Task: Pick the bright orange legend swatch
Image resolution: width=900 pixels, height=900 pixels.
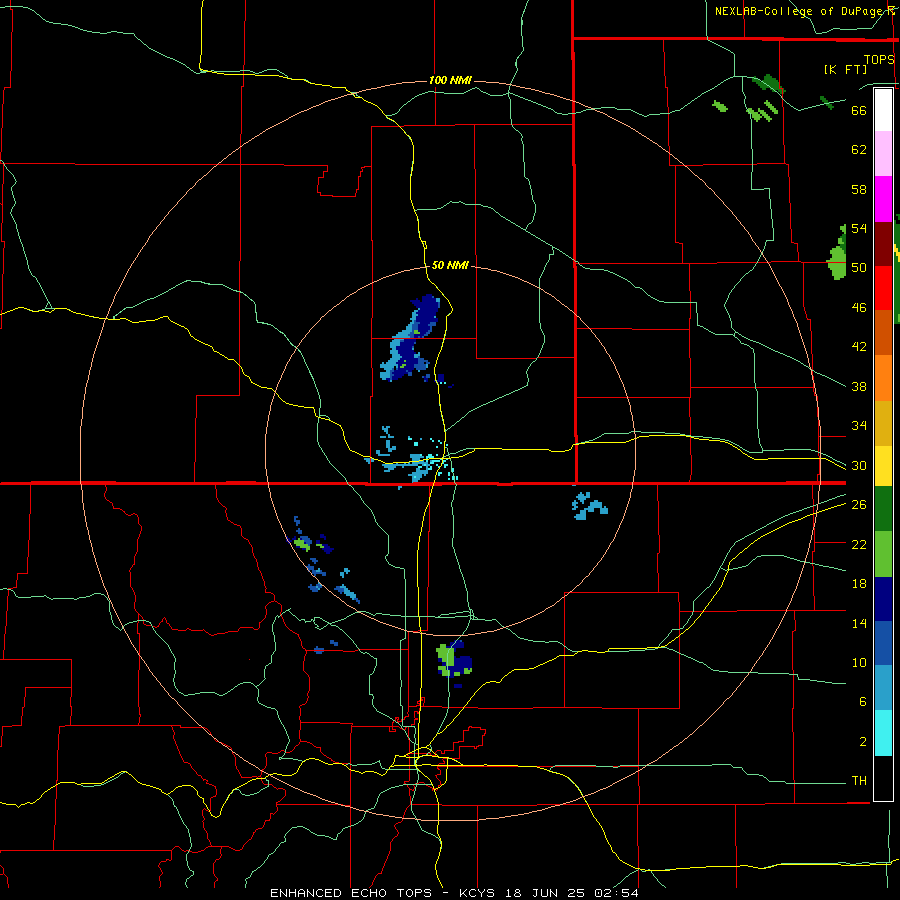Action: tap(883, 378)
